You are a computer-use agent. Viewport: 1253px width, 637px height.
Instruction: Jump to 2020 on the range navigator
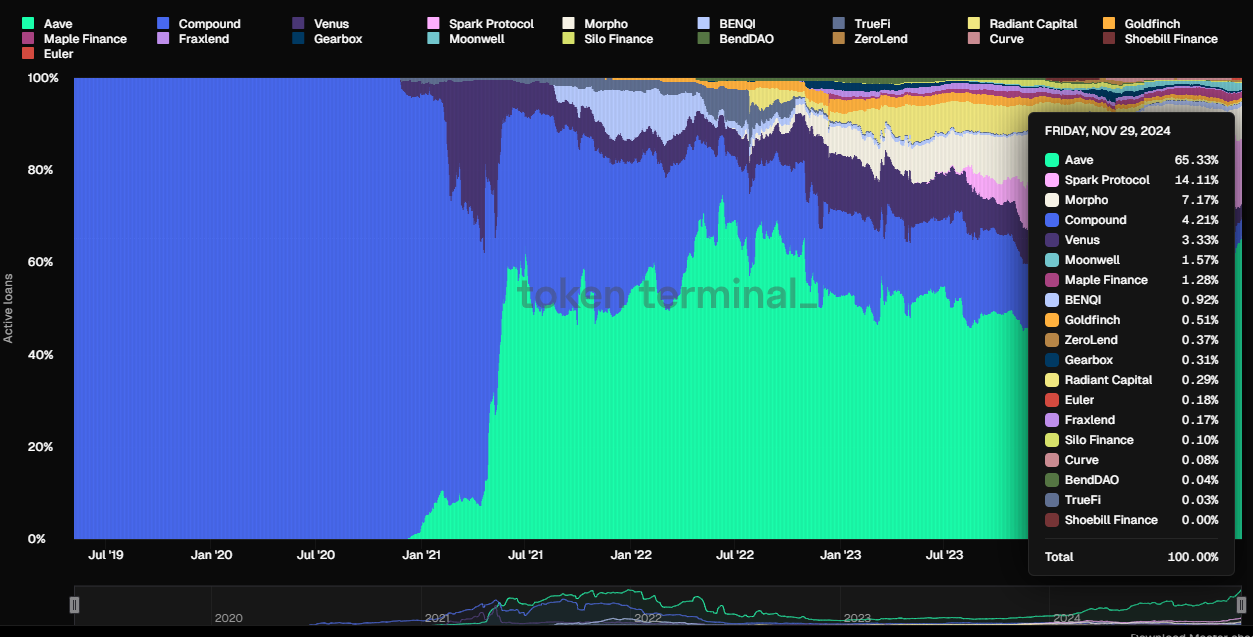pos(229,618)
